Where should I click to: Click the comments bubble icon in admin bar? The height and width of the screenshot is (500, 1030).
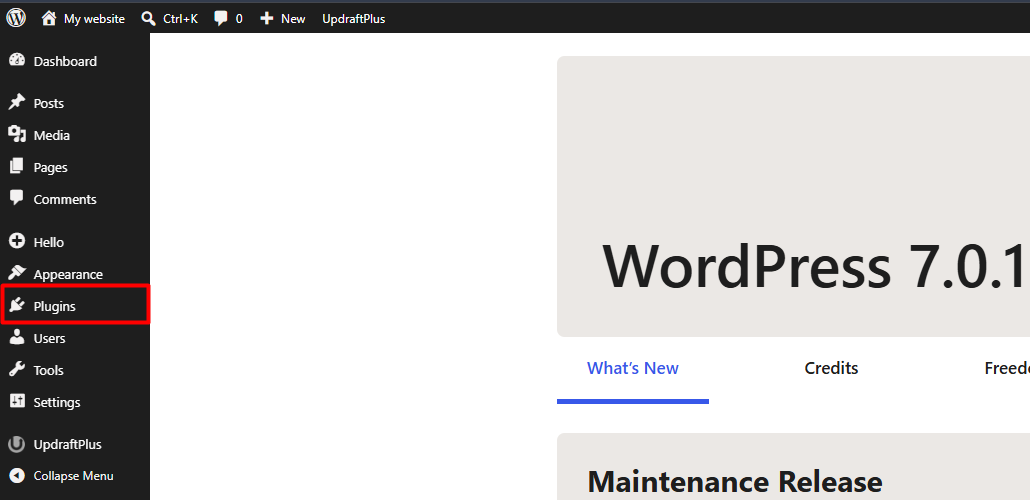[x=221, y=18]
